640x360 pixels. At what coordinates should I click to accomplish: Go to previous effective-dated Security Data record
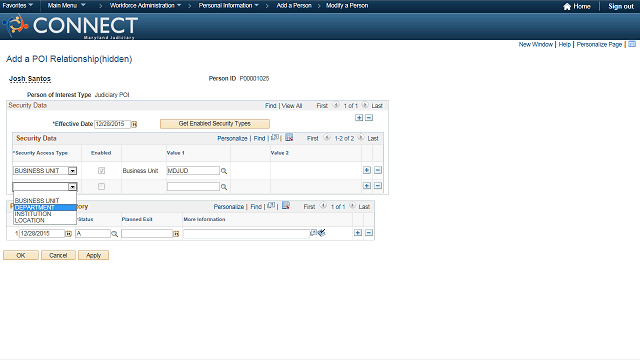click(x=336, y=105)
